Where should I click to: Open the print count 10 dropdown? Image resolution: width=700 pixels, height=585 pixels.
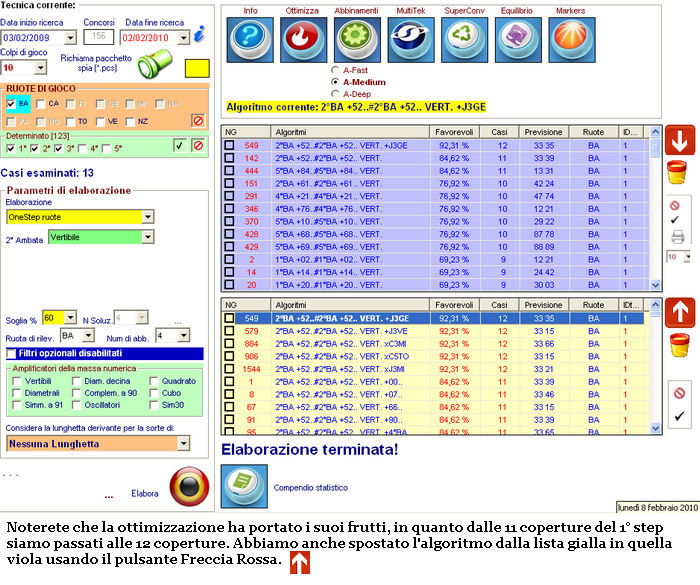[x=688, y=257]
